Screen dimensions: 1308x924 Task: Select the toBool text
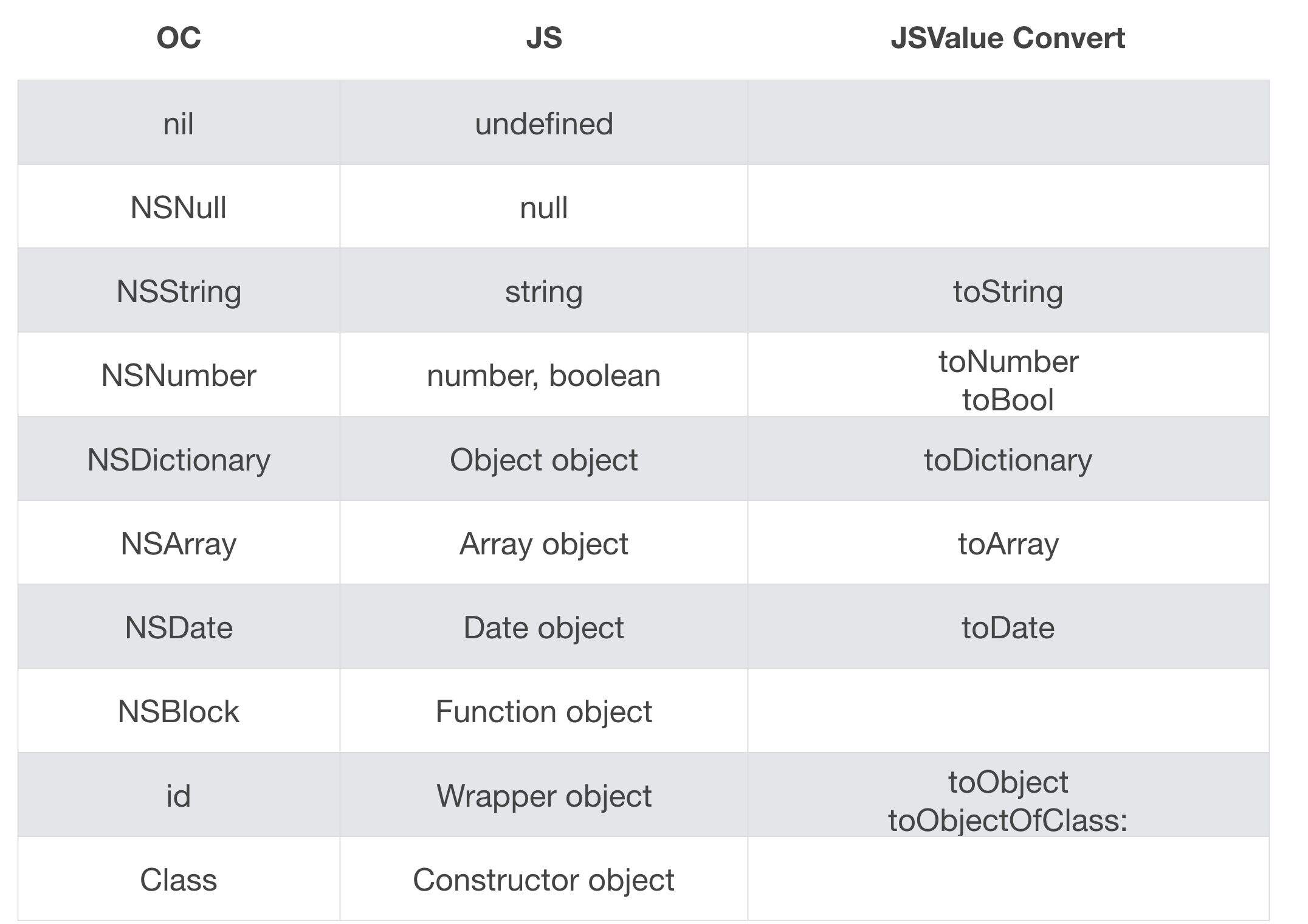[1008, 400]
